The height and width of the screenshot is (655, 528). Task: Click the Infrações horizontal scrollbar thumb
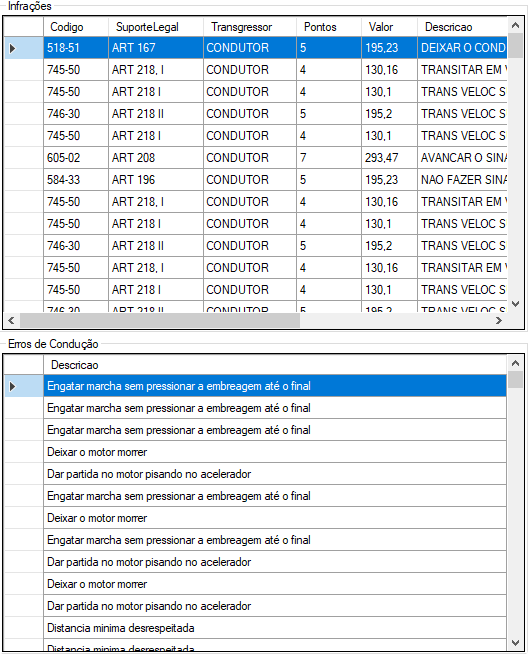(160, 320)
